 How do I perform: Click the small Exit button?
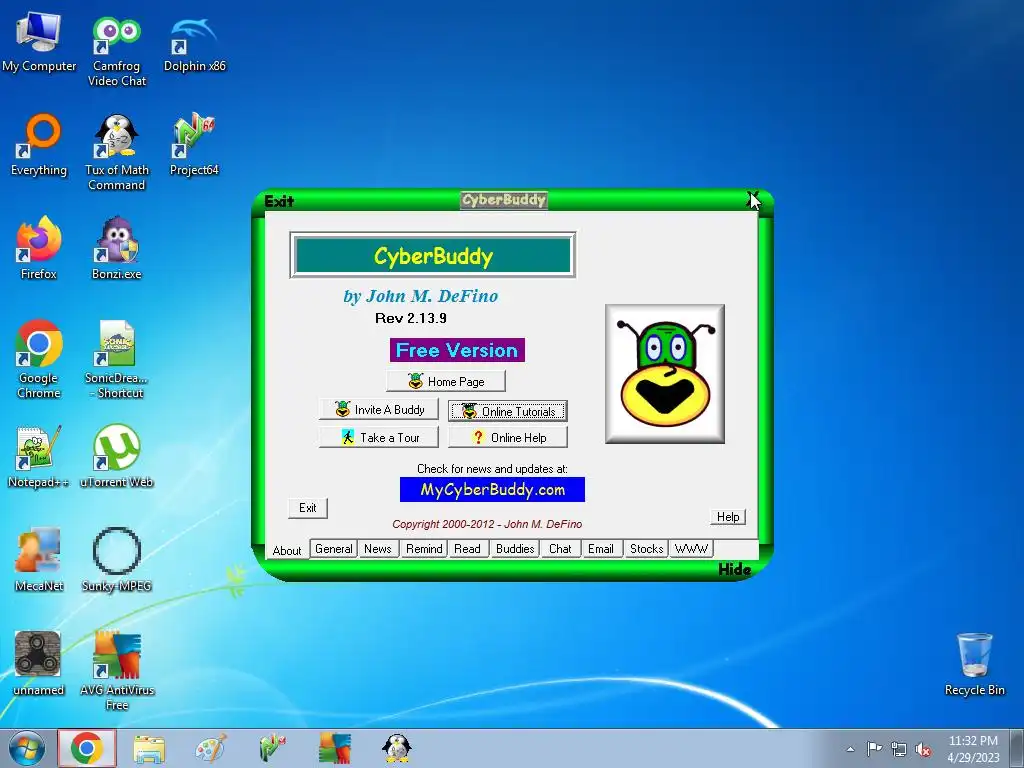(308, 507)
